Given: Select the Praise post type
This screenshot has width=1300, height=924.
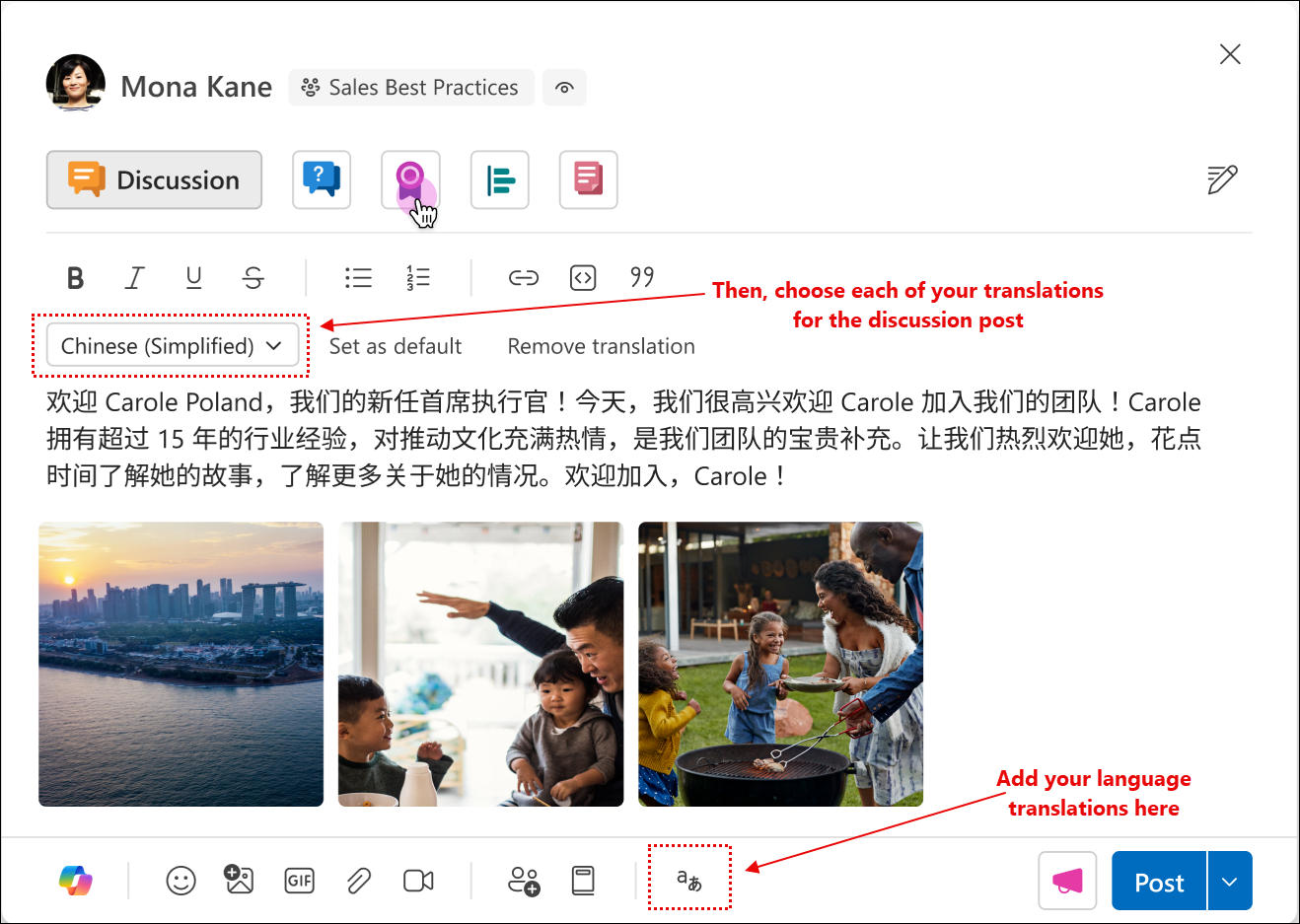Looking at the screenshot, I should (410, 179).
